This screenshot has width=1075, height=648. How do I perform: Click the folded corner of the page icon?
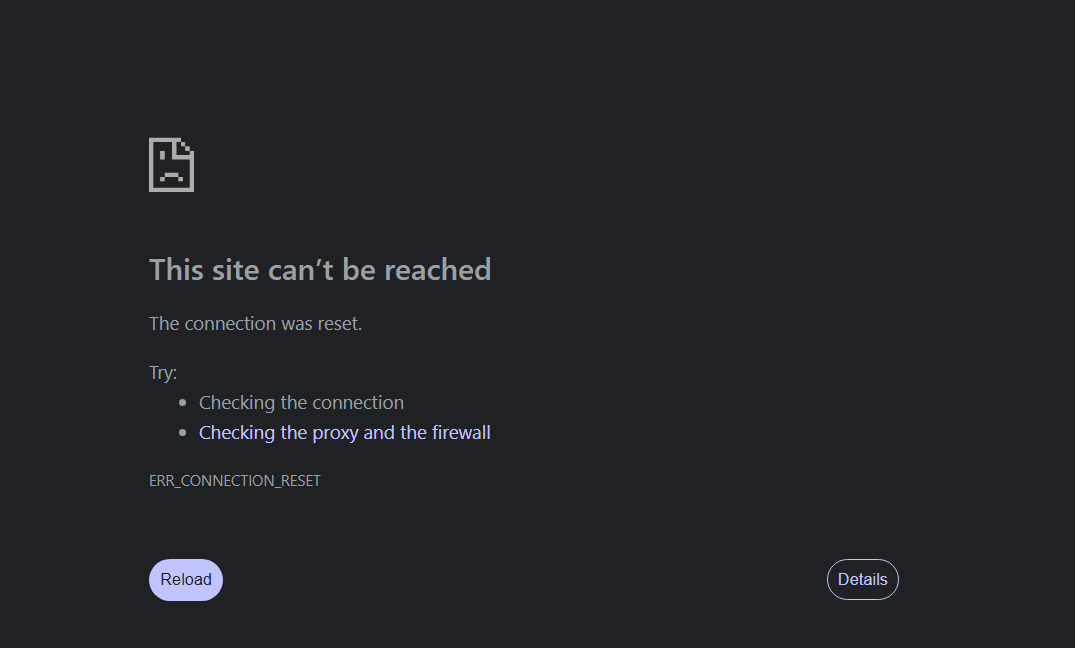186,146
